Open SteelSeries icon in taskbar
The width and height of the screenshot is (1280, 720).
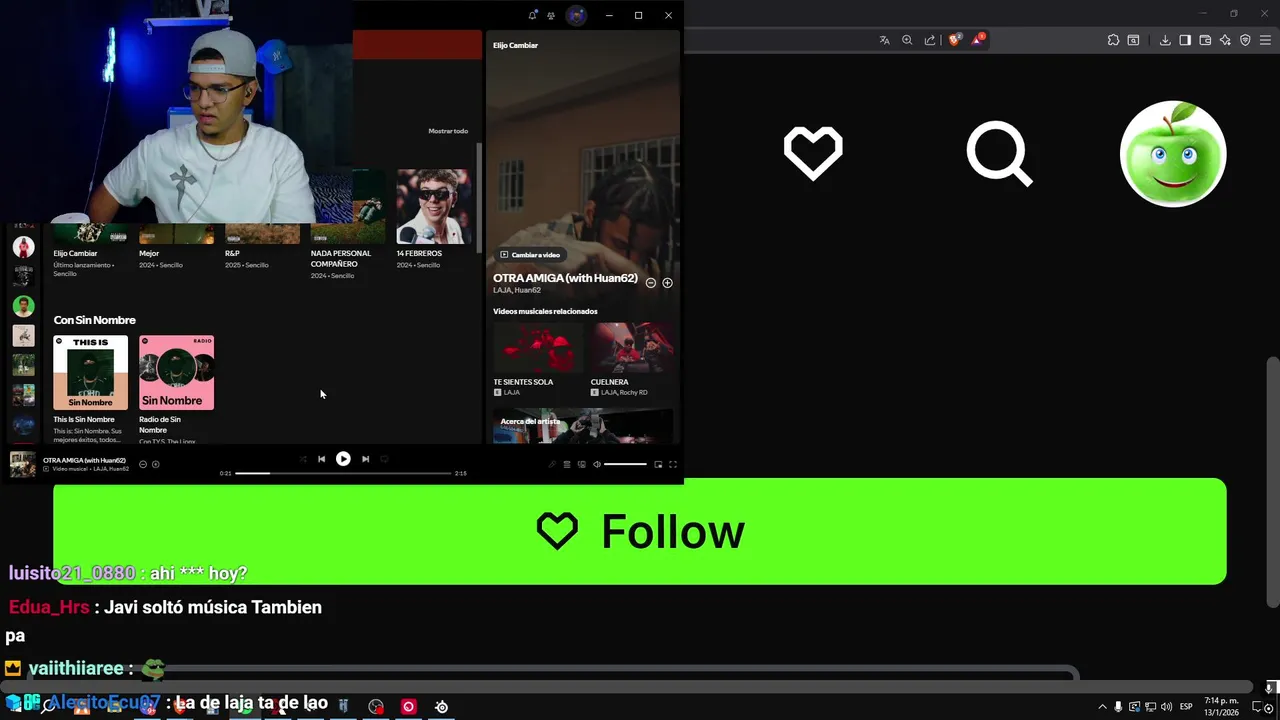pyautogui.click(x=441, y=707)
